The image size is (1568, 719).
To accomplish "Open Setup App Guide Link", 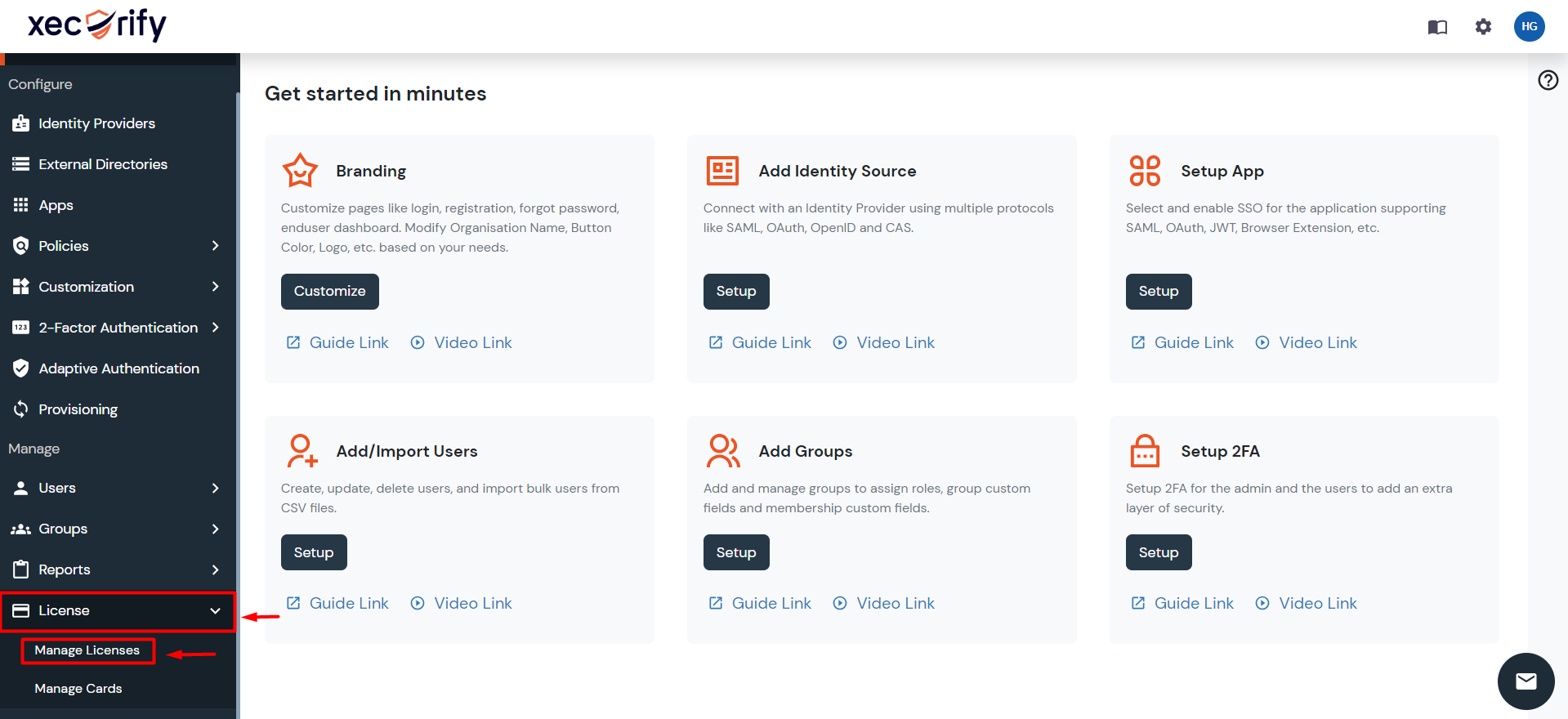I will pos(1182,342).
